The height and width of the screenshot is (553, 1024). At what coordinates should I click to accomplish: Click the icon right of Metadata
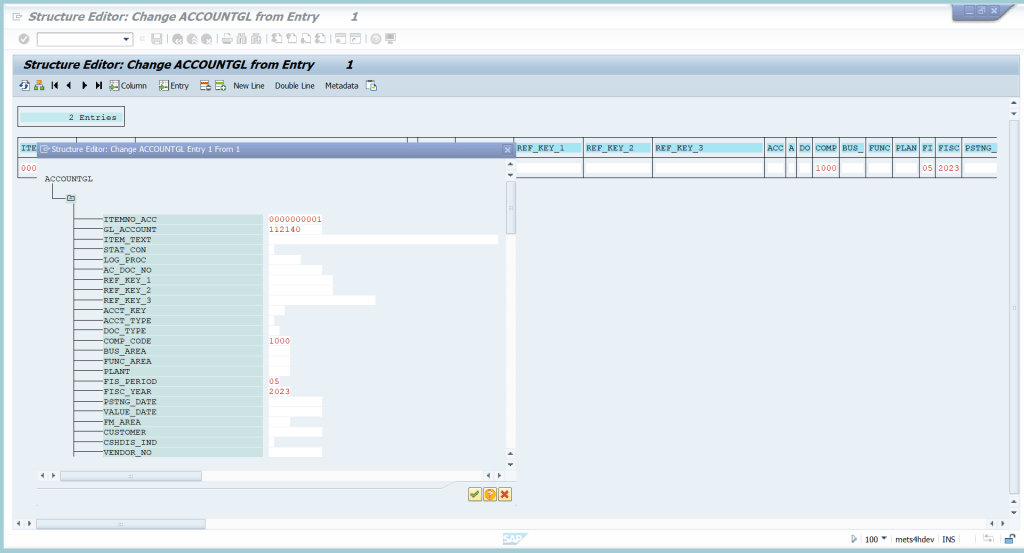[x=372, y=86]
